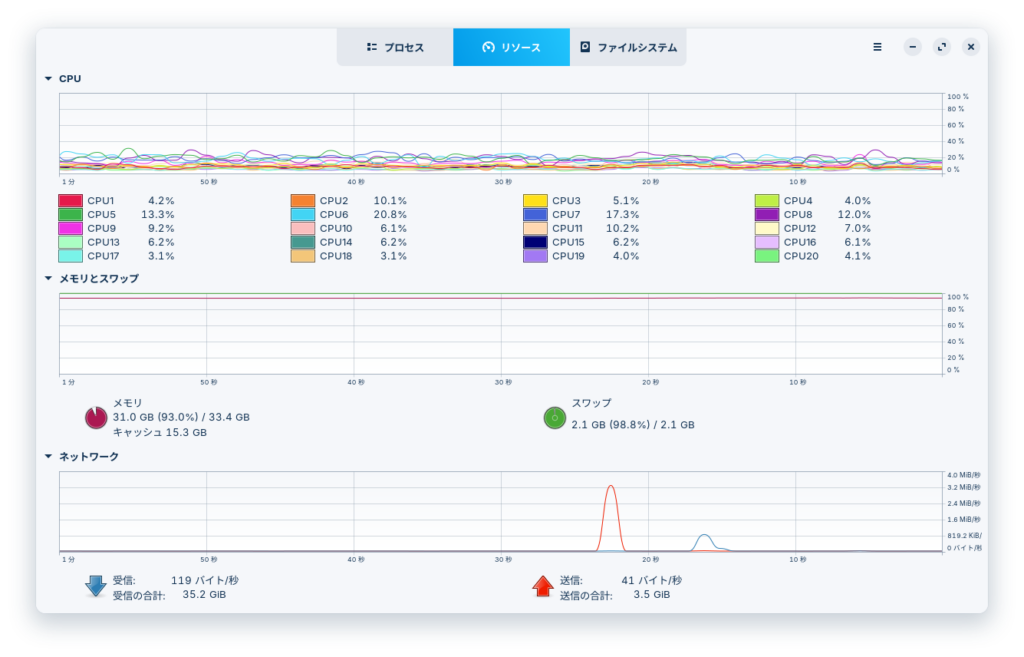Click the memory usage pie icon
1024x657 pixels.
click(96, 417)
